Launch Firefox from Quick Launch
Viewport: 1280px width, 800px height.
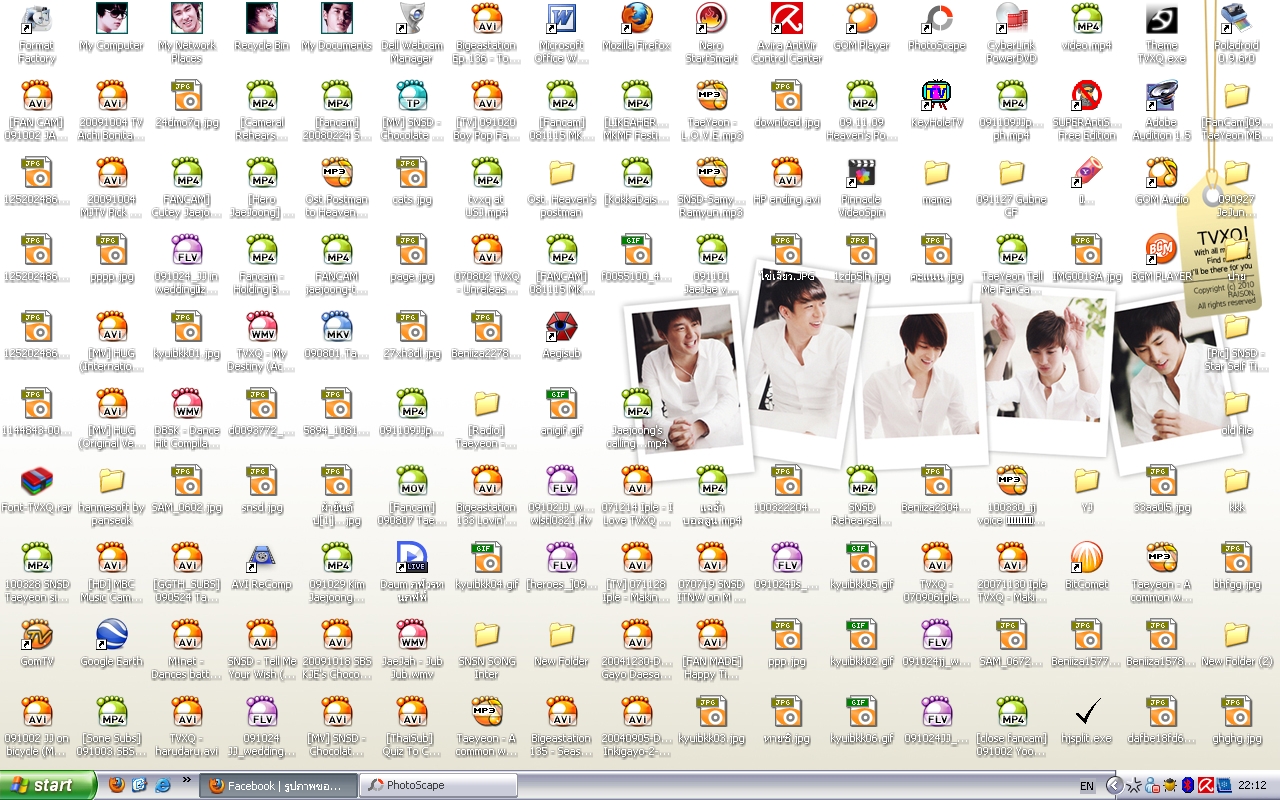[116, 785]
